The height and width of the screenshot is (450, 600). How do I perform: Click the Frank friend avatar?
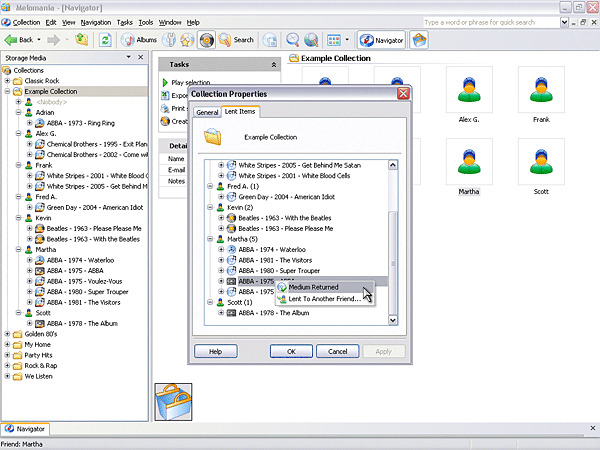tap(541, 90)
